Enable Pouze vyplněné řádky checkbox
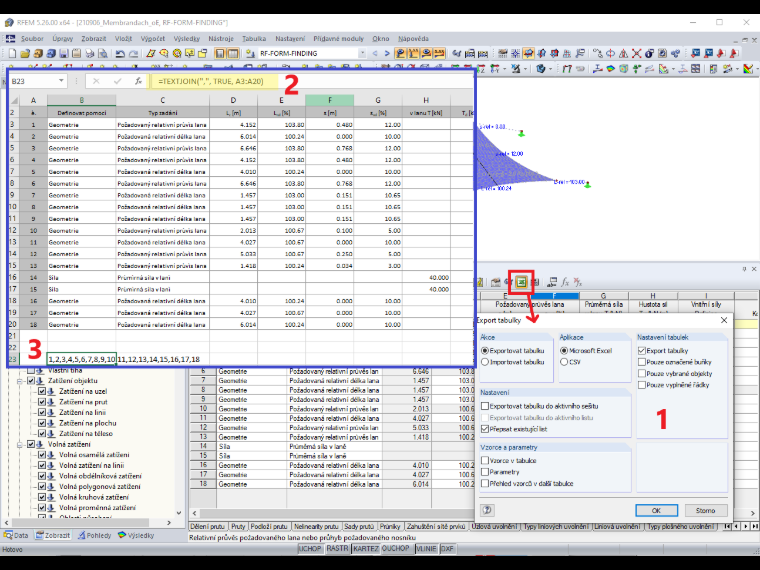 pyautogui.click(x=642, y=385)
